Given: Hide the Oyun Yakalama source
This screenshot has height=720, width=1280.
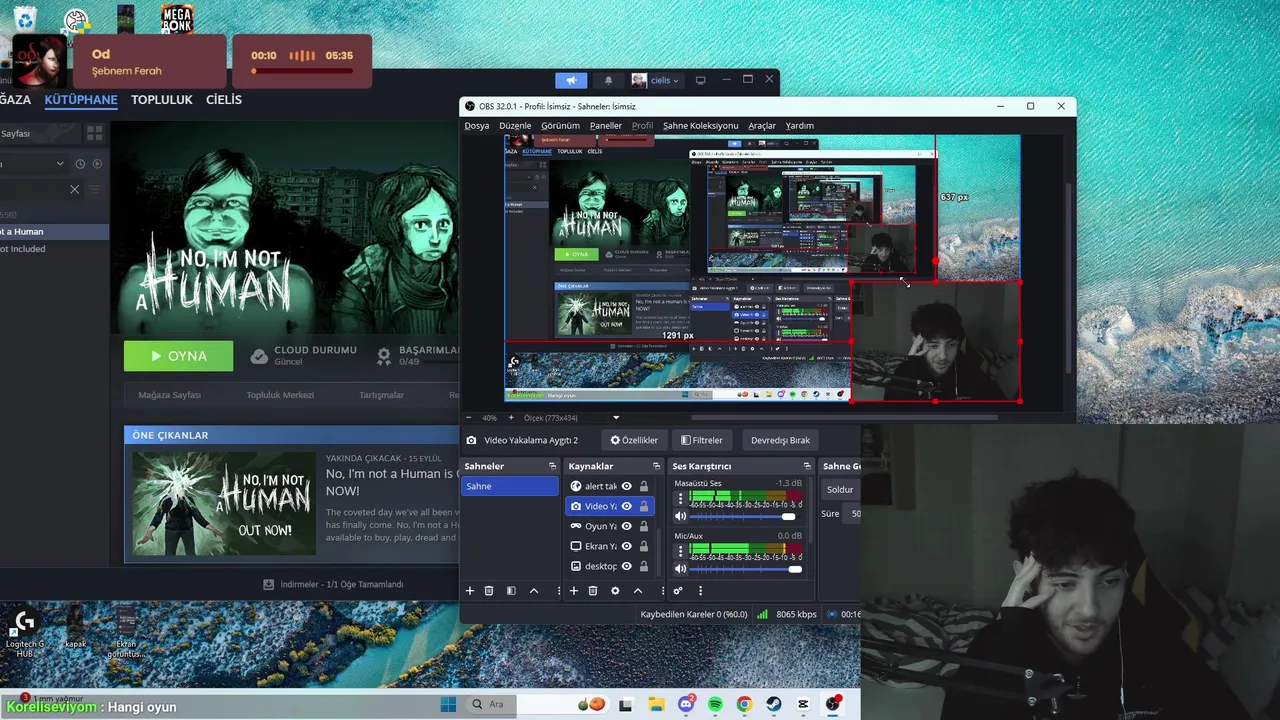Looking at the screenshot, I should (627, 526).
